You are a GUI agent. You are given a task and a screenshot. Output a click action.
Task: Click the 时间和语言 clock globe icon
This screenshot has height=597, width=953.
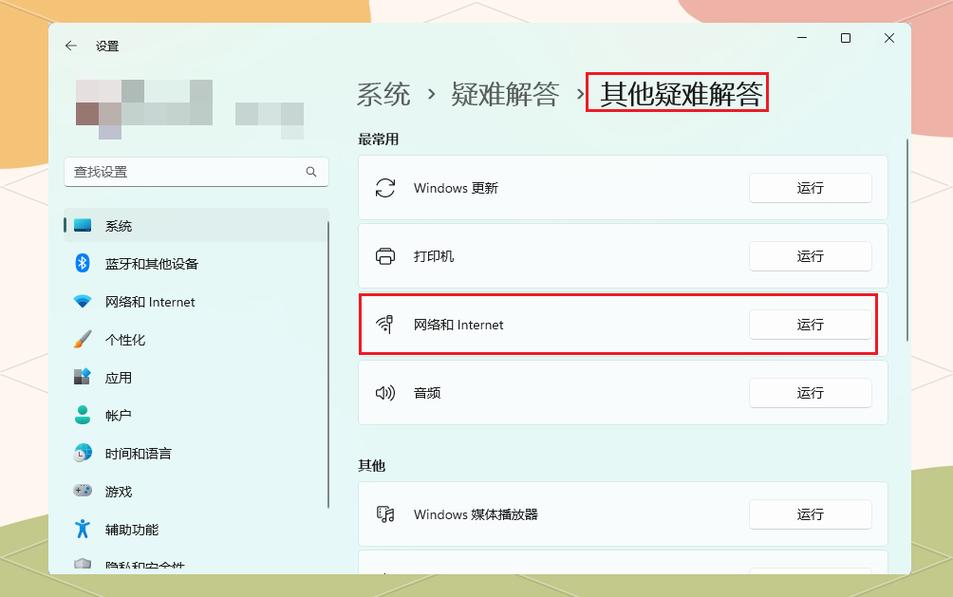click(83, 453)
